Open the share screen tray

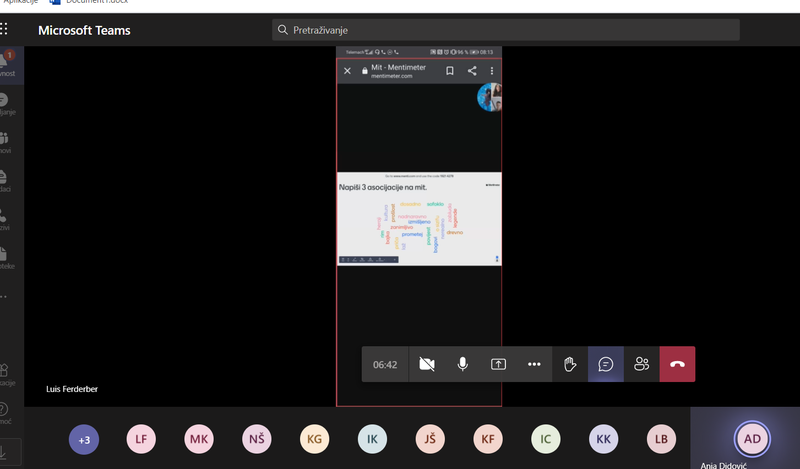pyautogui.click(x=498, y=364)
